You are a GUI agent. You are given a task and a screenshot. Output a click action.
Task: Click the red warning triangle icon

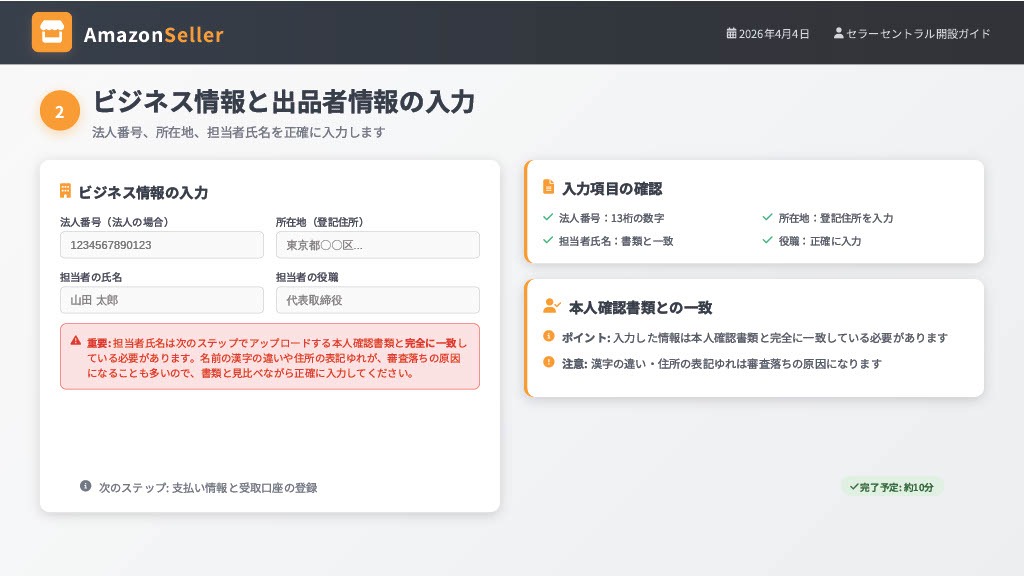(76, 340)
